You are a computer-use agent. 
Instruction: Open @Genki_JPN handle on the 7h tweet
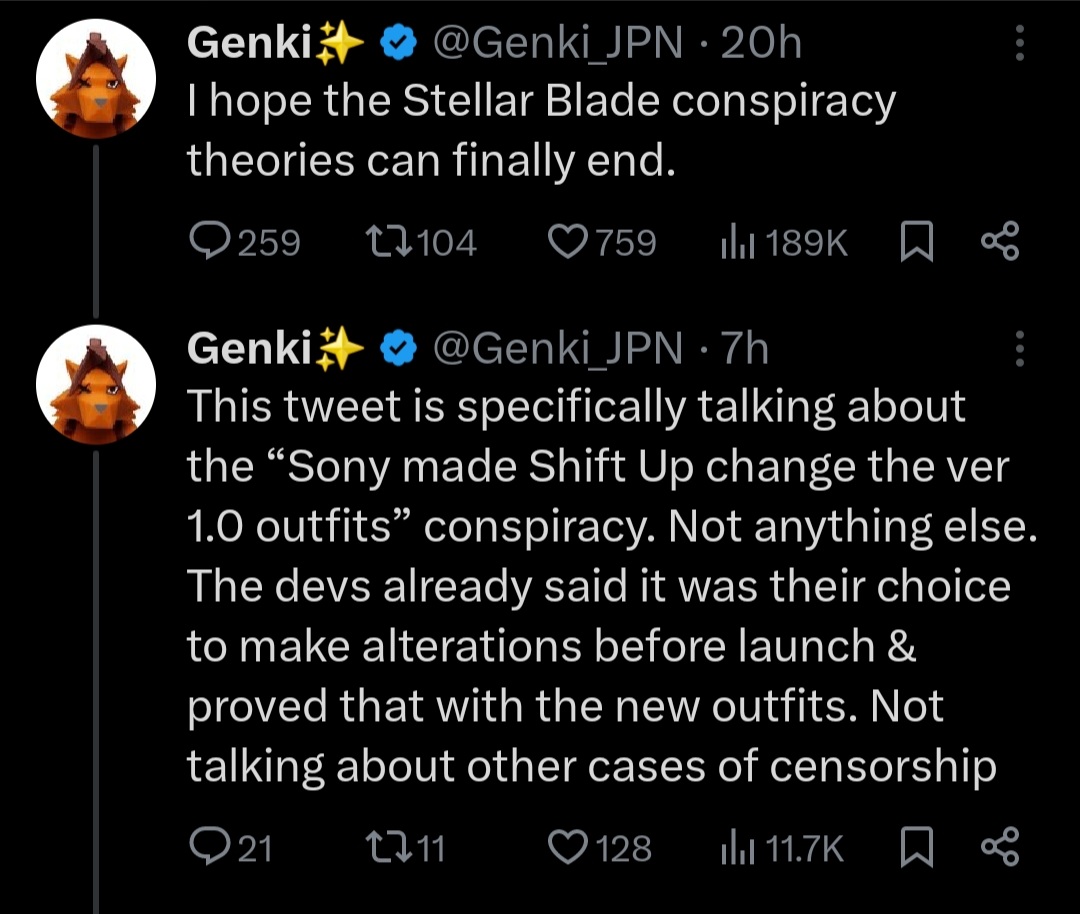[x=557, y=348]
